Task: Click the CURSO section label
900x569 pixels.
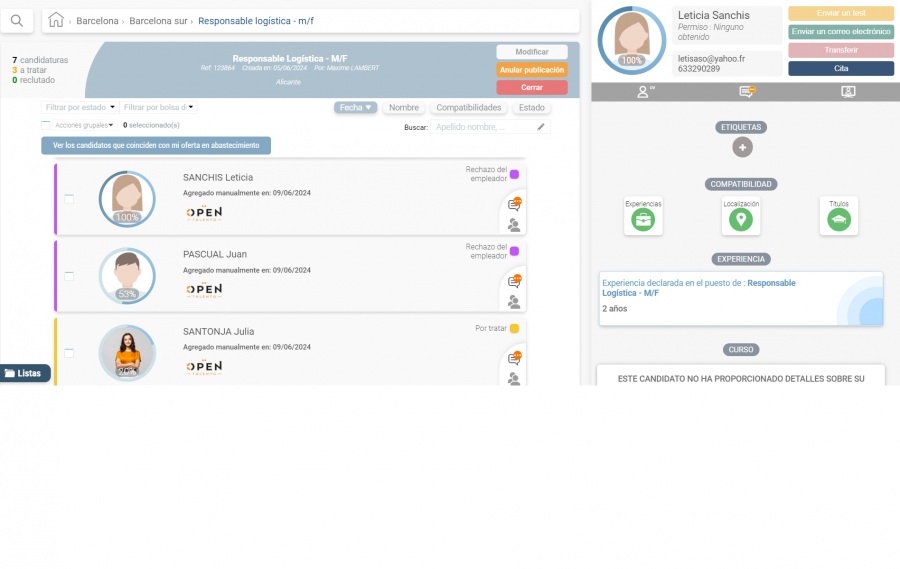Action: [741, 350]
